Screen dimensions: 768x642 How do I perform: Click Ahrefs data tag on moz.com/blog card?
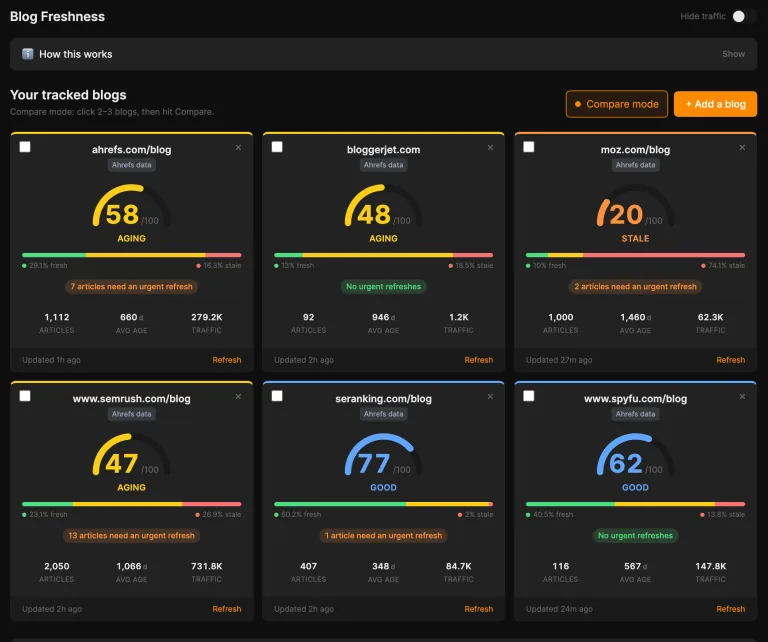coord(635,165)
